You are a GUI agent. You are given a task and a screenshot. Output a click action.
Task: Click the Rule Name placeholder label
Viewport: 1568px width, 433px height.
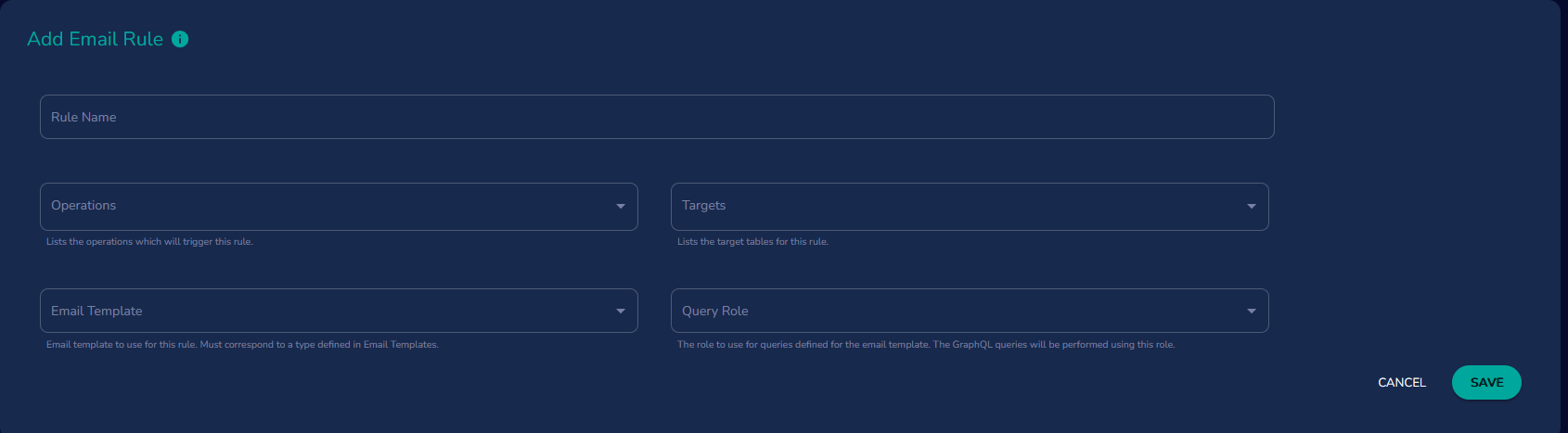[x=84, y=117]
